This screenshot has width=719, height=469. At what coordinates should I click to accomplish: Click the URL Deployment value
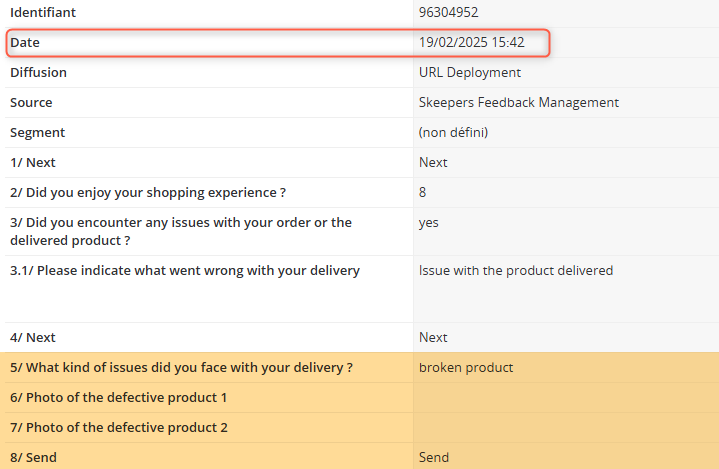point(469,73)
